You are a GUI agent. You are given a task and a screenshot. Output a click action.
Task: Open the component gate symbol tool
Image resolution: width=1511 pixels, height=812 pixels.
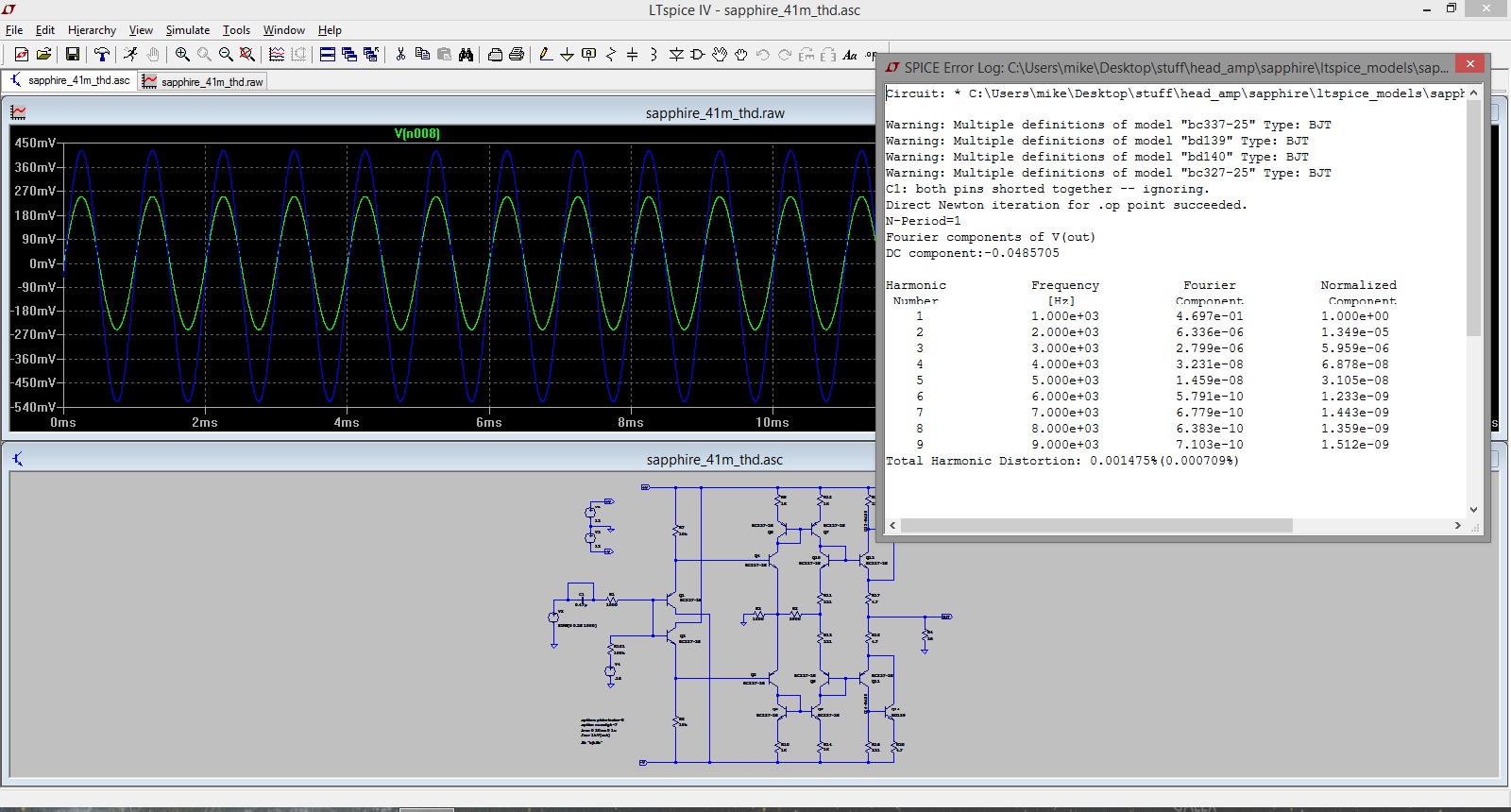[x=698, y=55]
